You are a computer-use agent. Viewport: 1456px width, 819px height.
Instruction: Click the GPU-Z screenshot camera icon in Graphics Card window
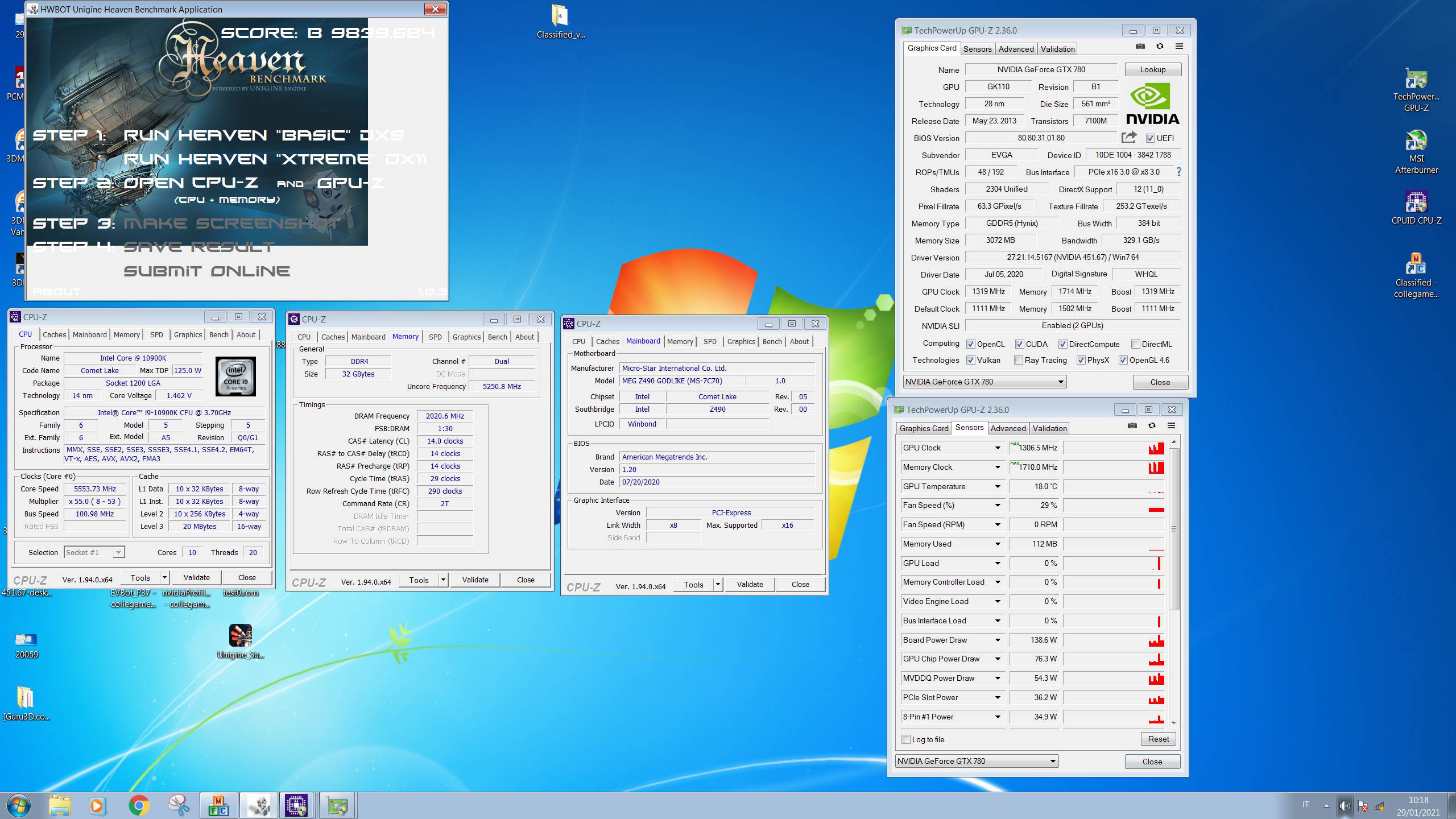(1140, 47)
